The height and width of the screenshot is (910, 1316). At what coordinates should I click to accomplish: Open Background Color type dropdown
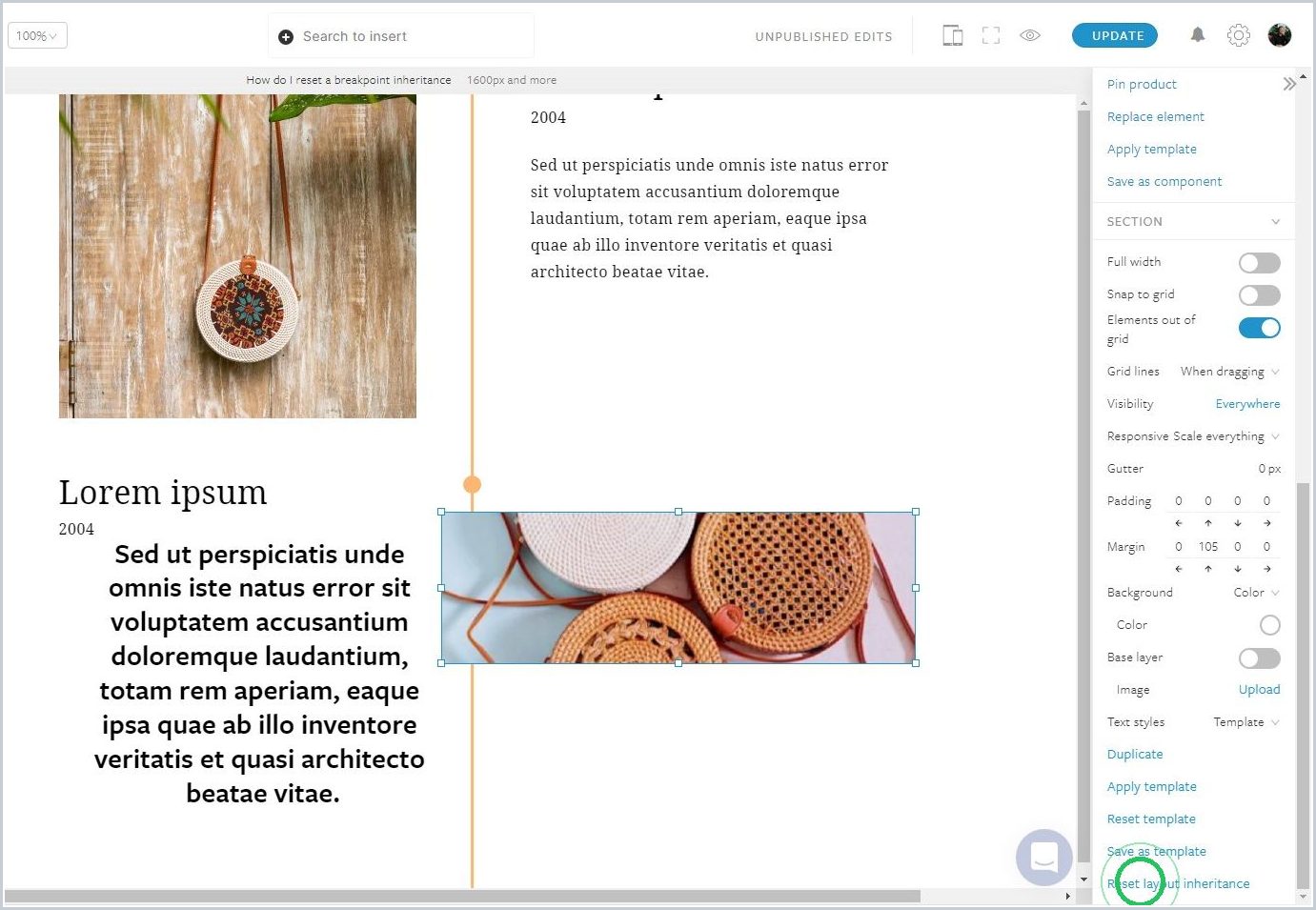point(1256,593)
